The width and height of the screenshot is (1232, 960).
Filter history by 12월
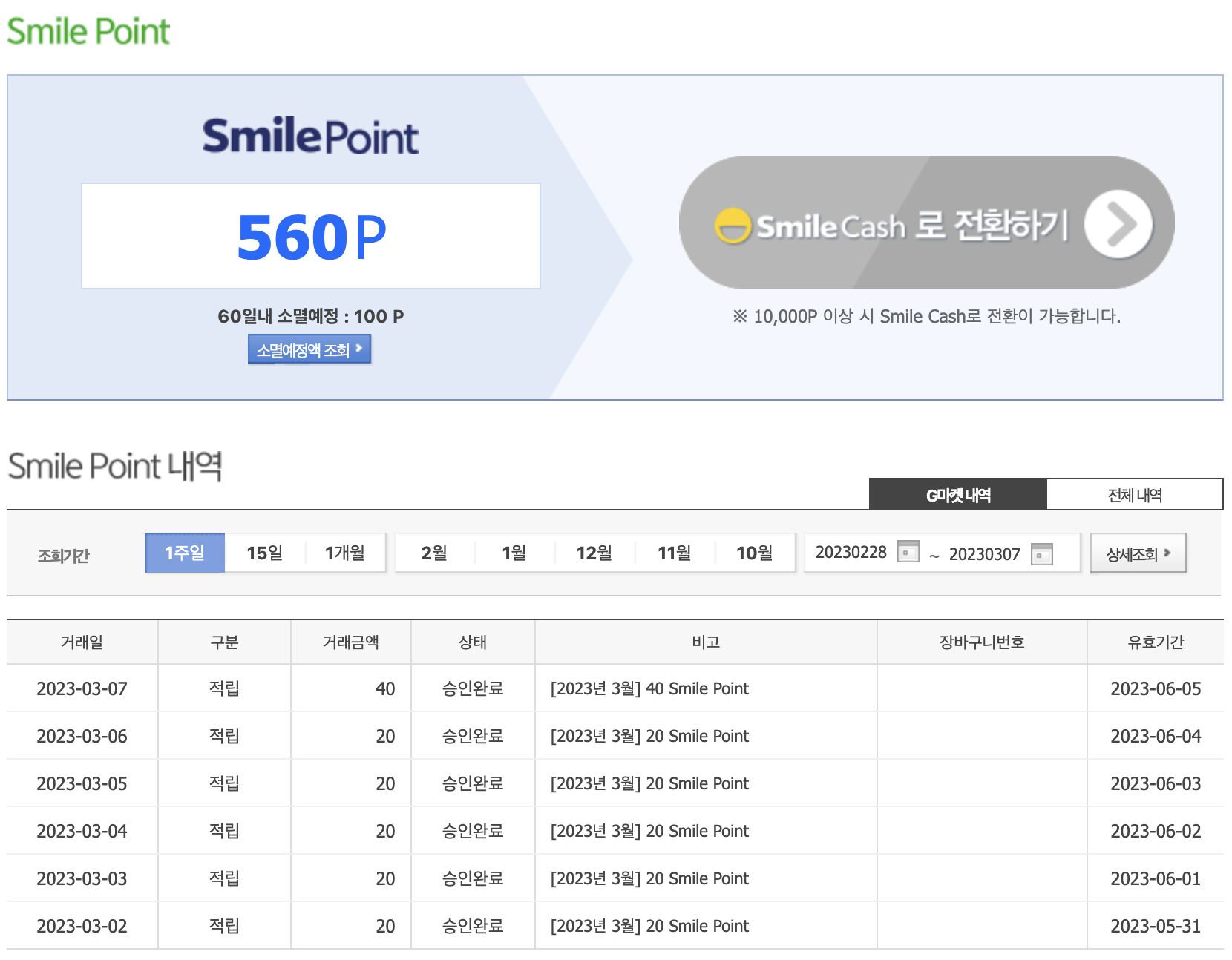pyautogui.click(x=594, y=553)
